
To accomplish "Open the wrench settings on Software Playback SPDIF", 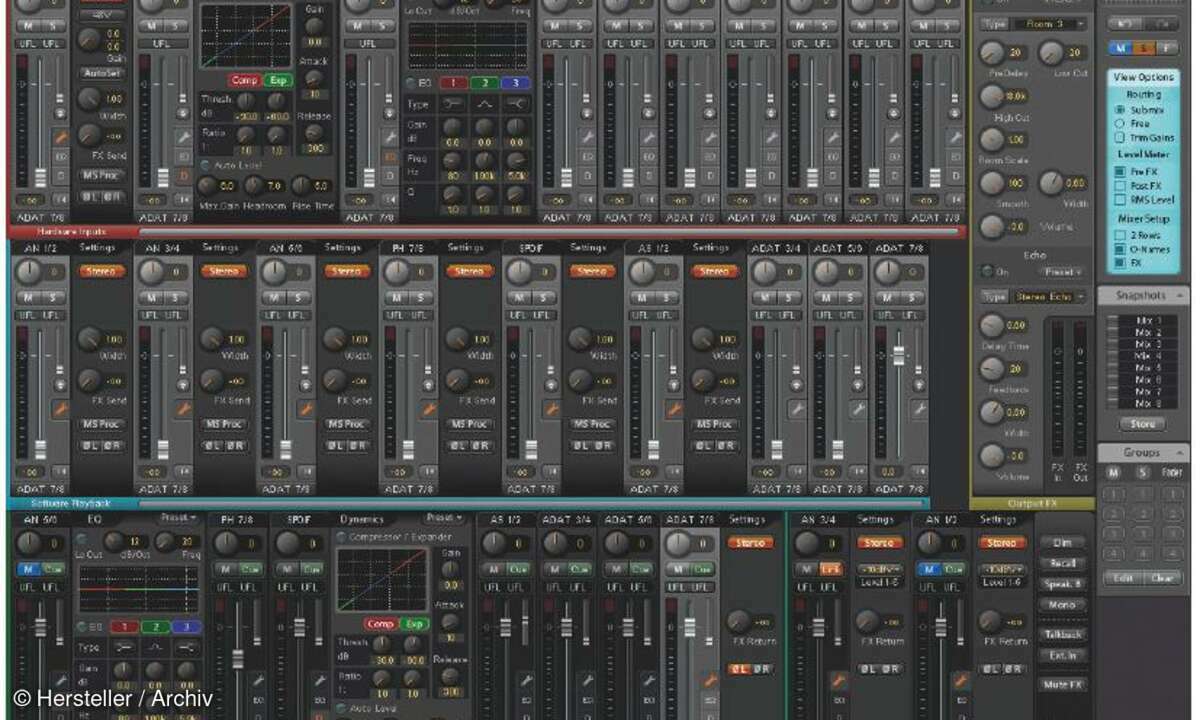I will [x=551, y=409].
